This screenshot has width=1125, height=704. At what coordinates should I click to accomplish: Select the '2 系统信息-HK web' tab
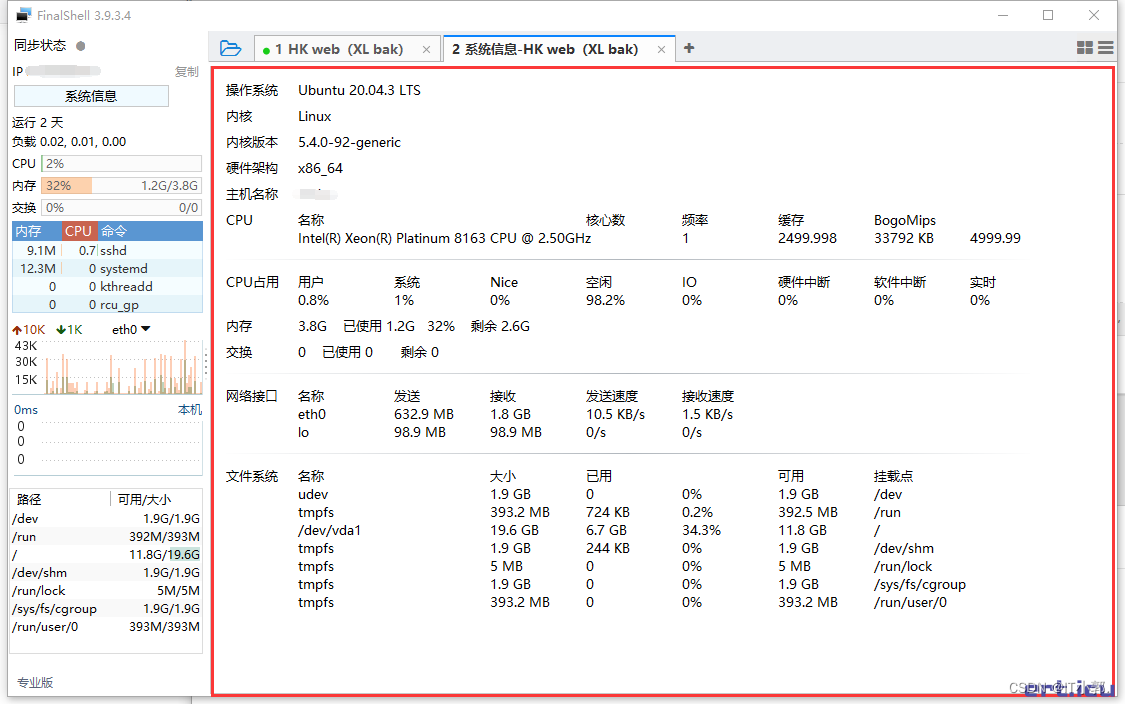click(545, 49)
